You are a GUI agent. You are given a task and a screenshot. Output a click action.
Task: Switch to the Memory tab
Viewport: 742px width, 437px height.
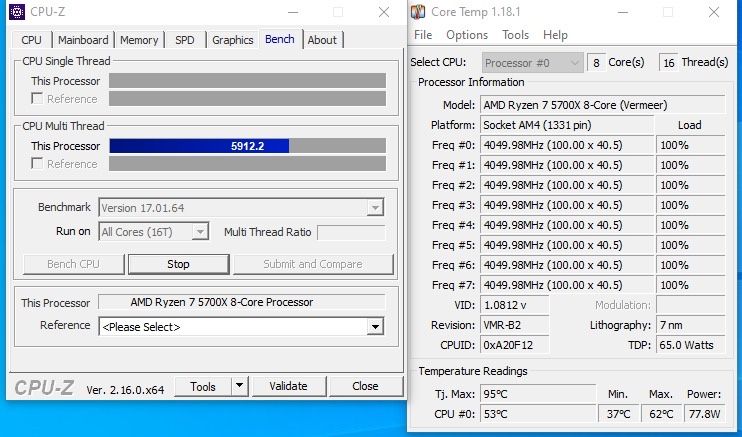139,40
